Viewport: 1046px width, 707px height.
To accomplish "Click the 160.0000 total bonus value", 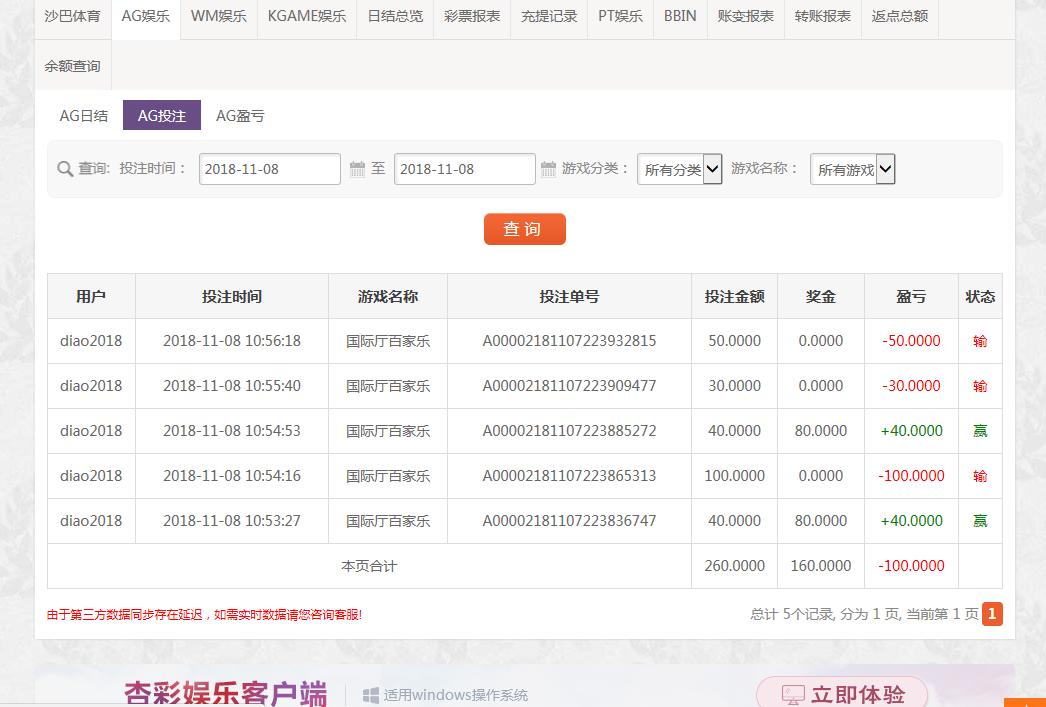I will click(x=821, y=566).
